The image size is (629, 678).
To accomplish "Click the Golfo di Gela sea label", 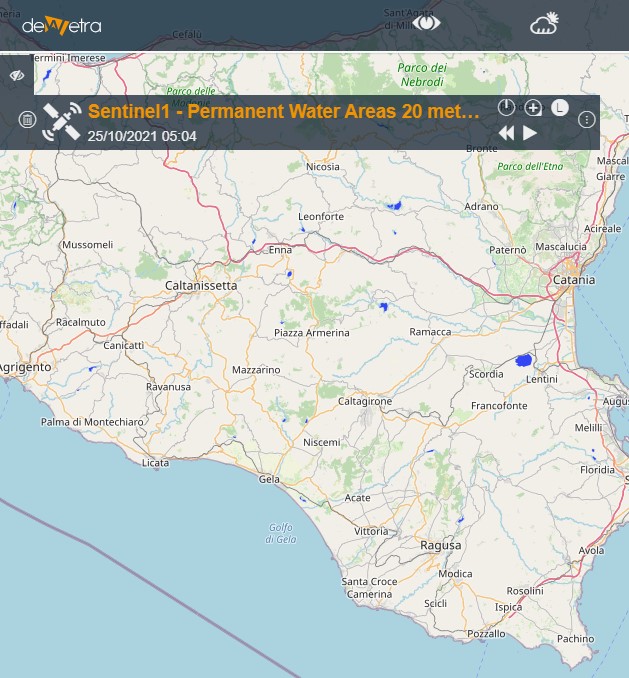I will coord(281,533).
